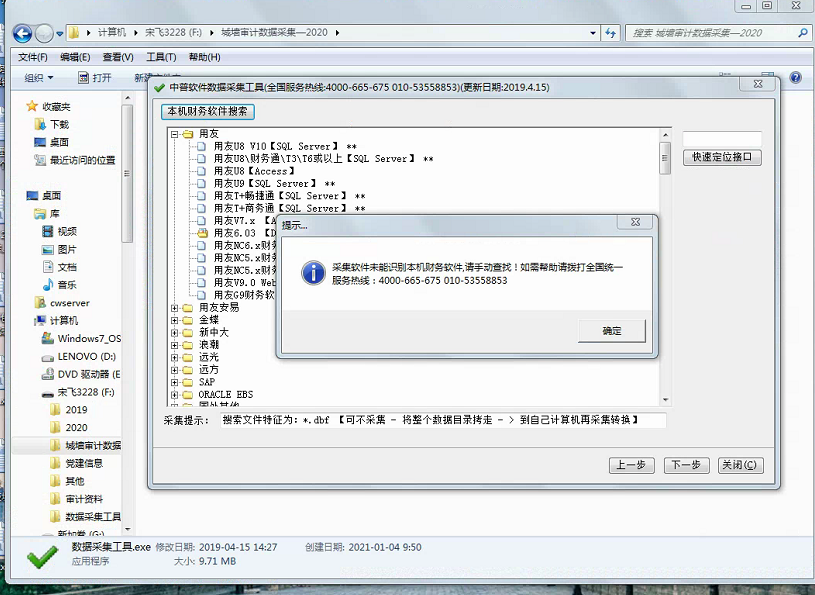Expand the ORACLE EBS tree node
Image resolution: width=815 pixels, height=595 pixels.
(175, 395)
